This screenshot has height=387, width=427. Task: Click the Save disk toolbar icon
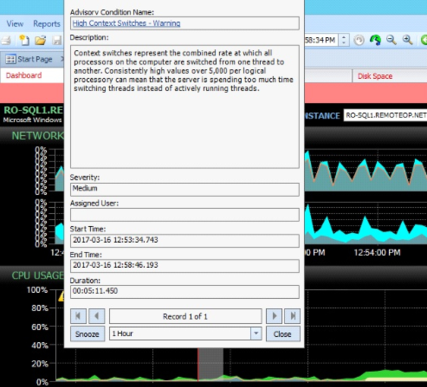pyautogui.click(x=57, y=40)
